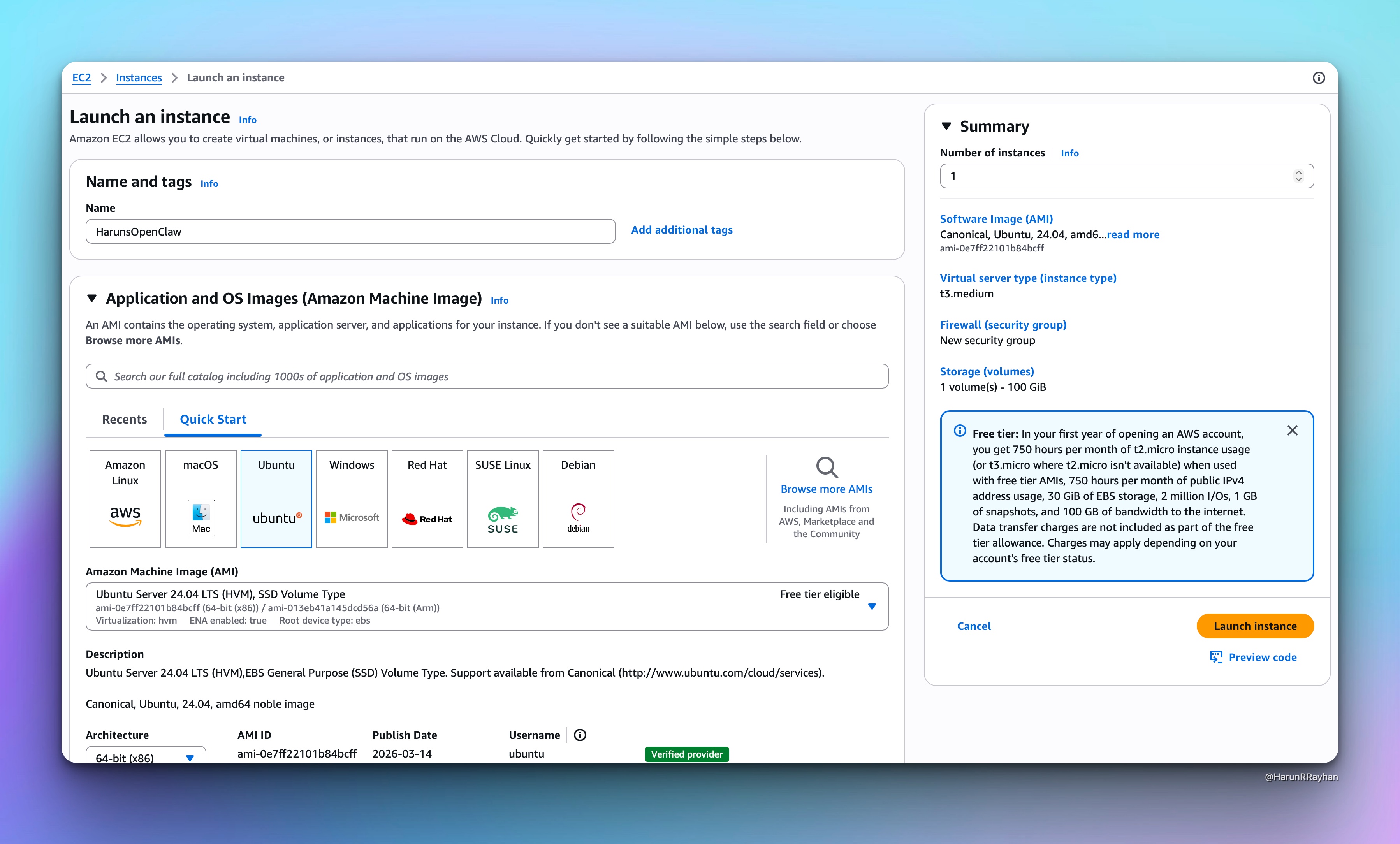Open Info link beside Launch an instance

247,120
